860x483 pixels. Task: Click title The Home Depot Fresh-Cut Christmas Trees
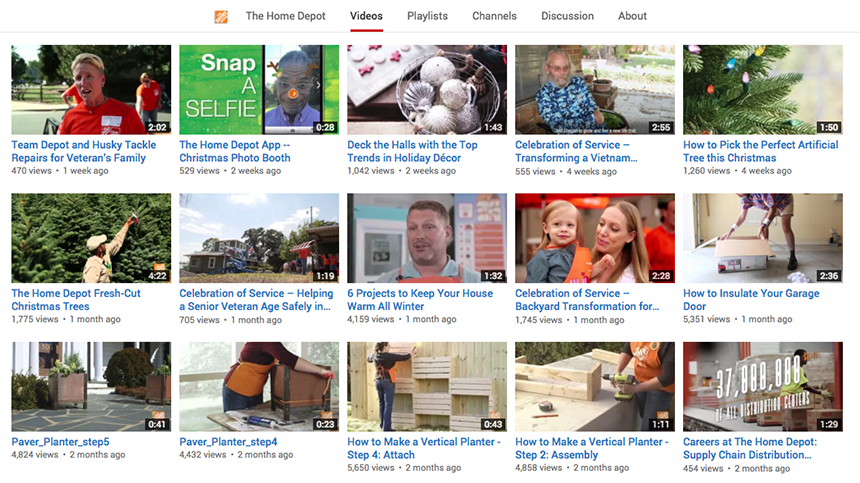tap(76, 300)
